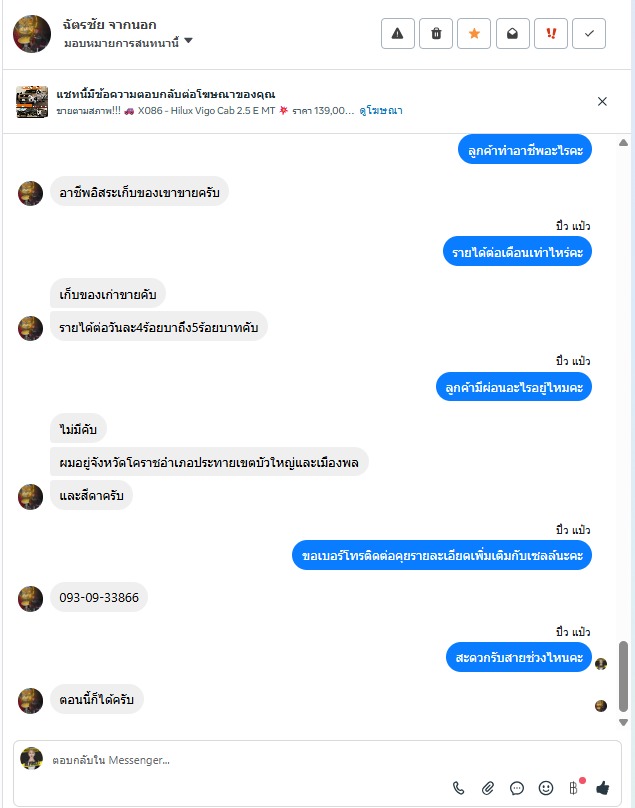Viewport: 635px width, 808px height.
Task: Start a phone call from composer
Action: point(458,788)
